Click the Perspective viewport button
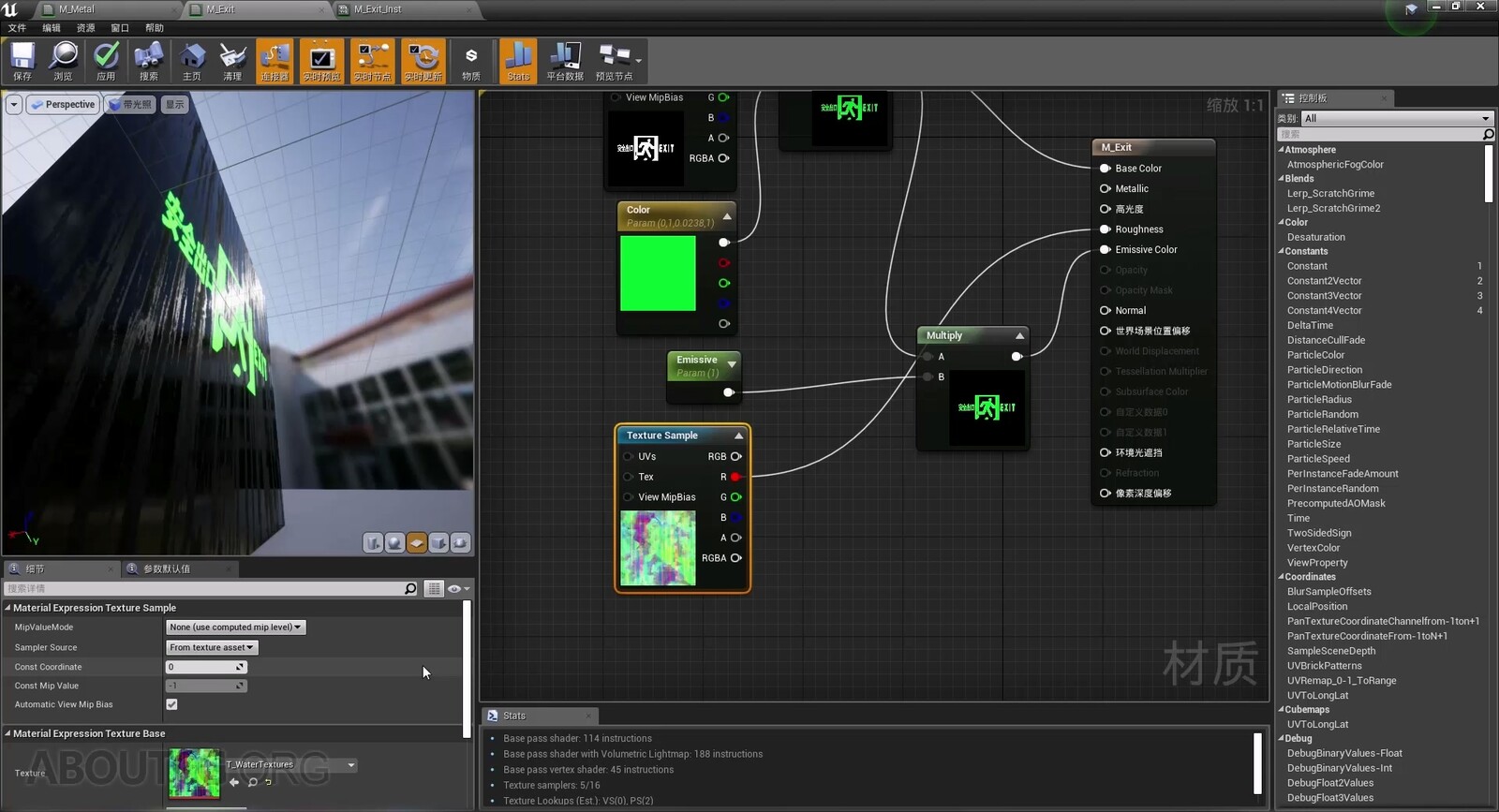This screenshot has width=1499, height=812. 64,105
